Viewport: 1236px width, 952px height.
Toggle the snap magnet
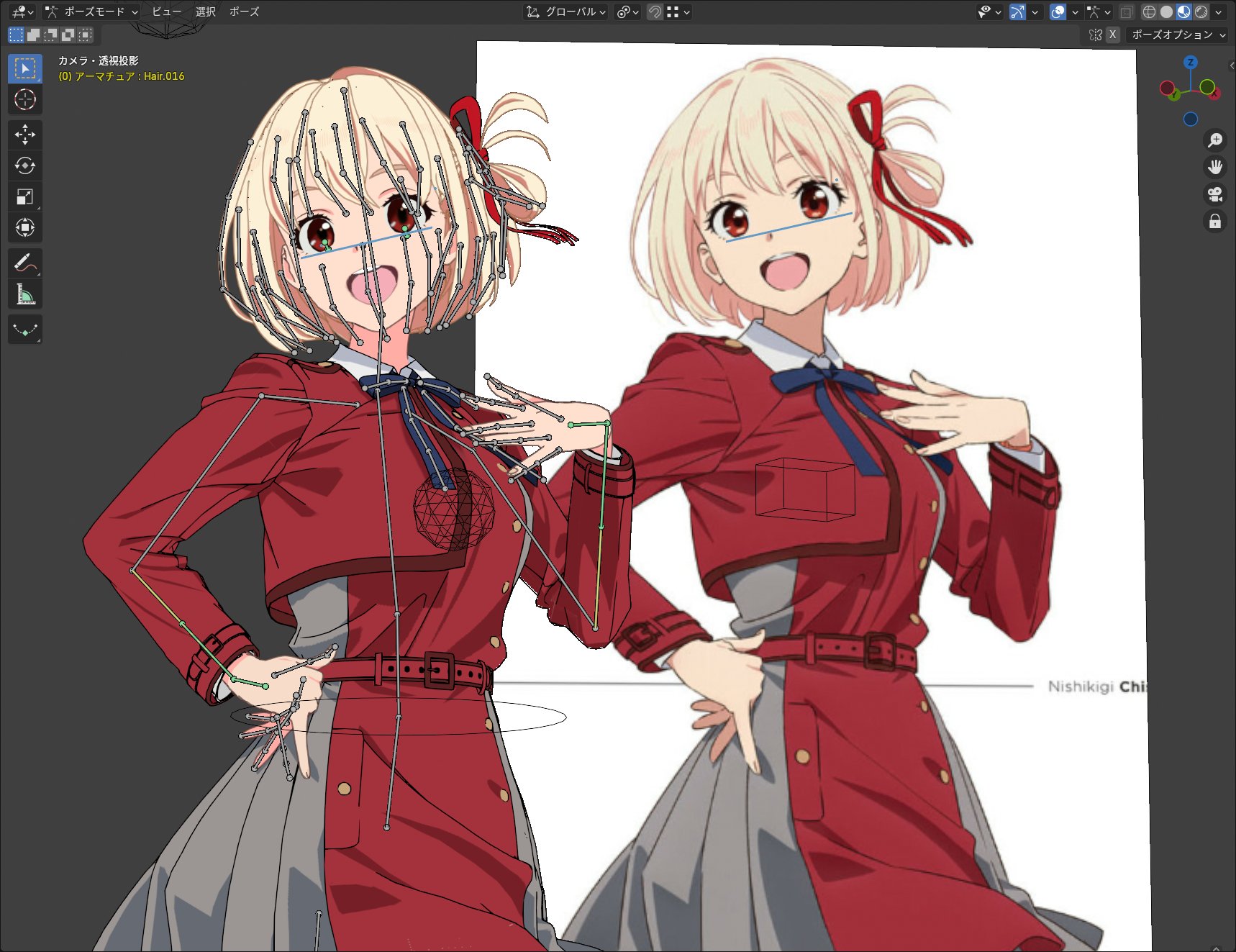655,12
